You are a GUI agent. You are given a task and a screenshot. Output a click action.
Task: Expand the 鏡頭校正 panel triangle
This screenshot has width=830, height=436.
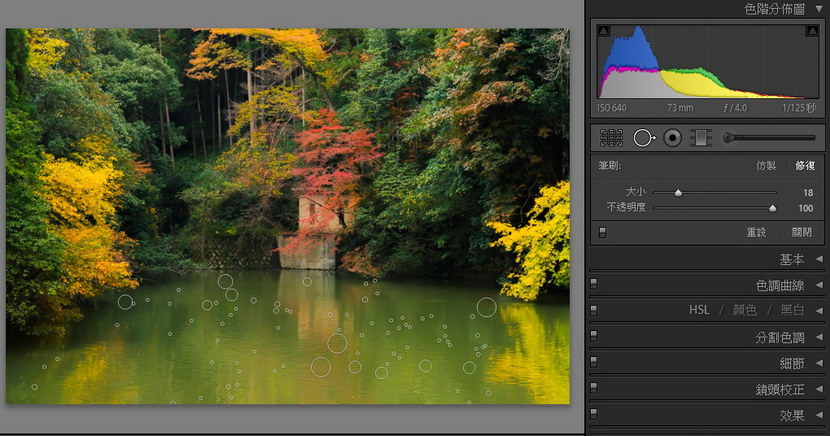pos(819,389)
